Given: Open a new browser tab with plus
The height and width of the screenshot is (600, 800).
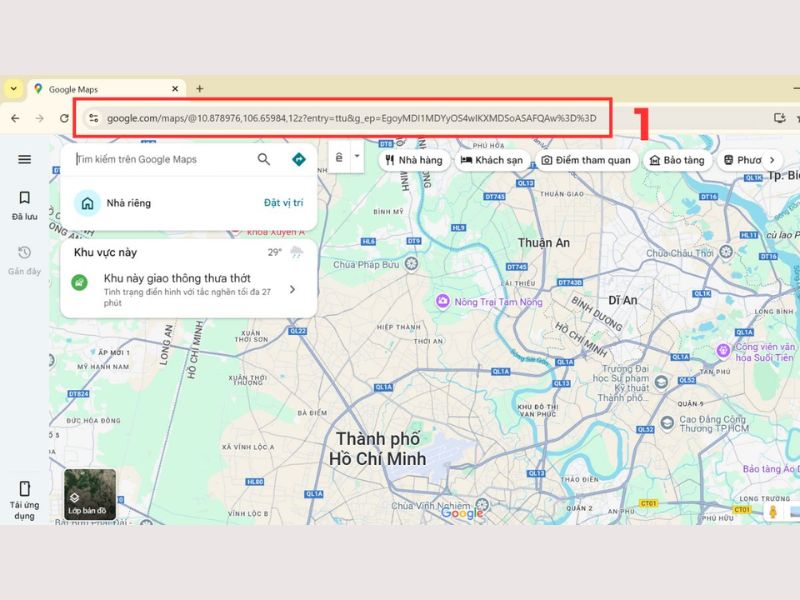Looking at the screenshot, I should [199, 89].
